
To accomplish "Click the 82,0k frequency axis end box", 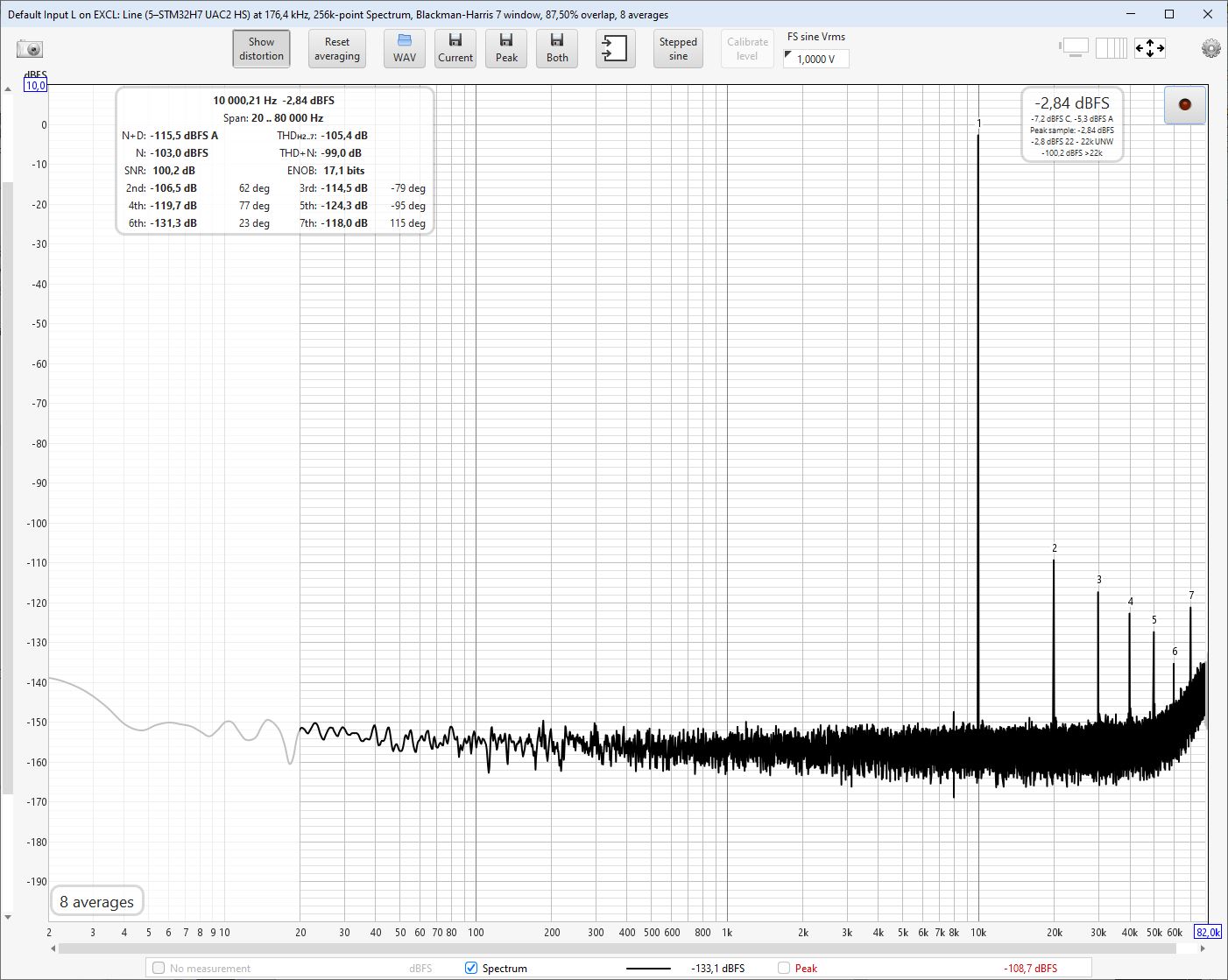I will [1208, 932].
